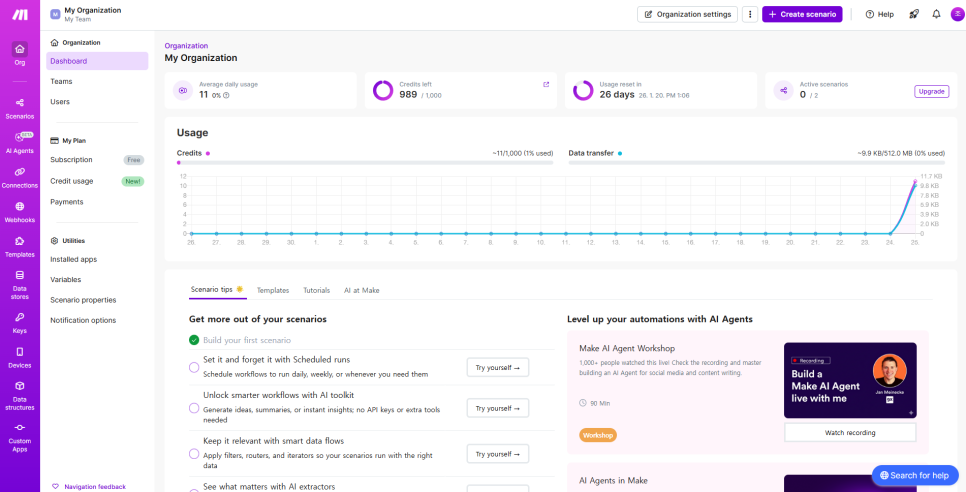The width and height of the screenshot is (966, 492).
Task: Open the external link icon in Credits left
Action: (546, 84)
